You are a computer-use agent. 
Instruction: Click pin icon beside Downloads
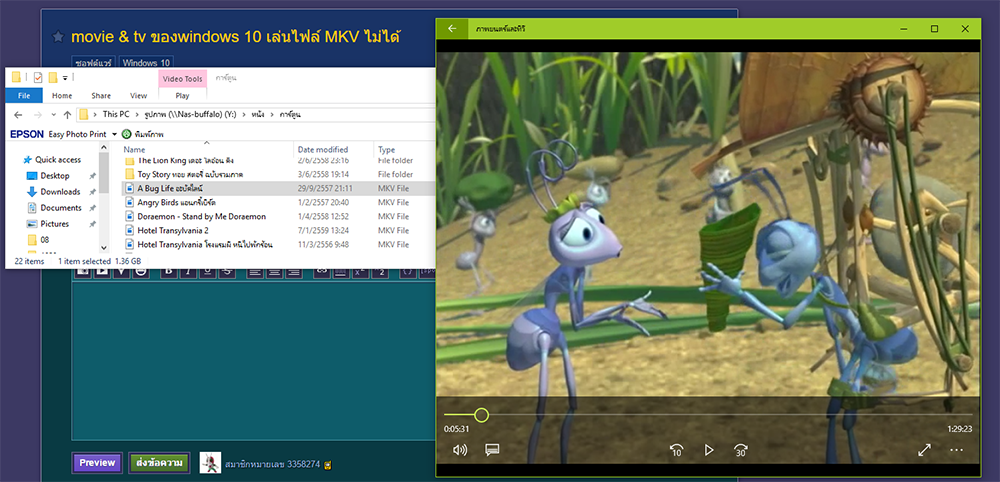92,192
